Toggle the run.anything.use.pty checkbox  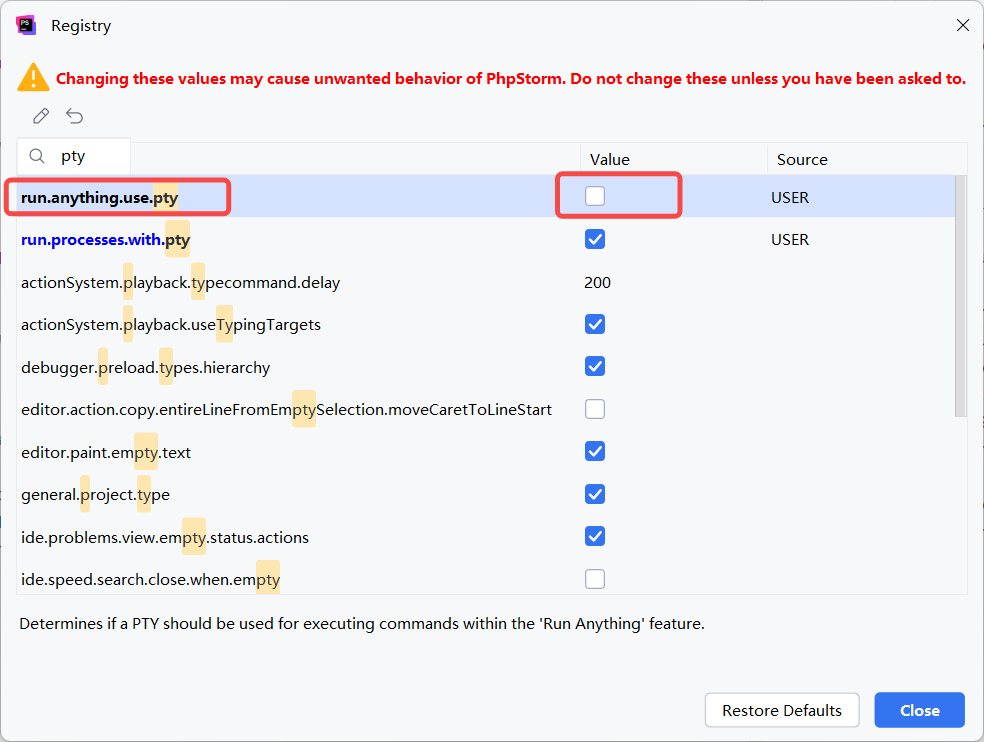click(595, 196)
